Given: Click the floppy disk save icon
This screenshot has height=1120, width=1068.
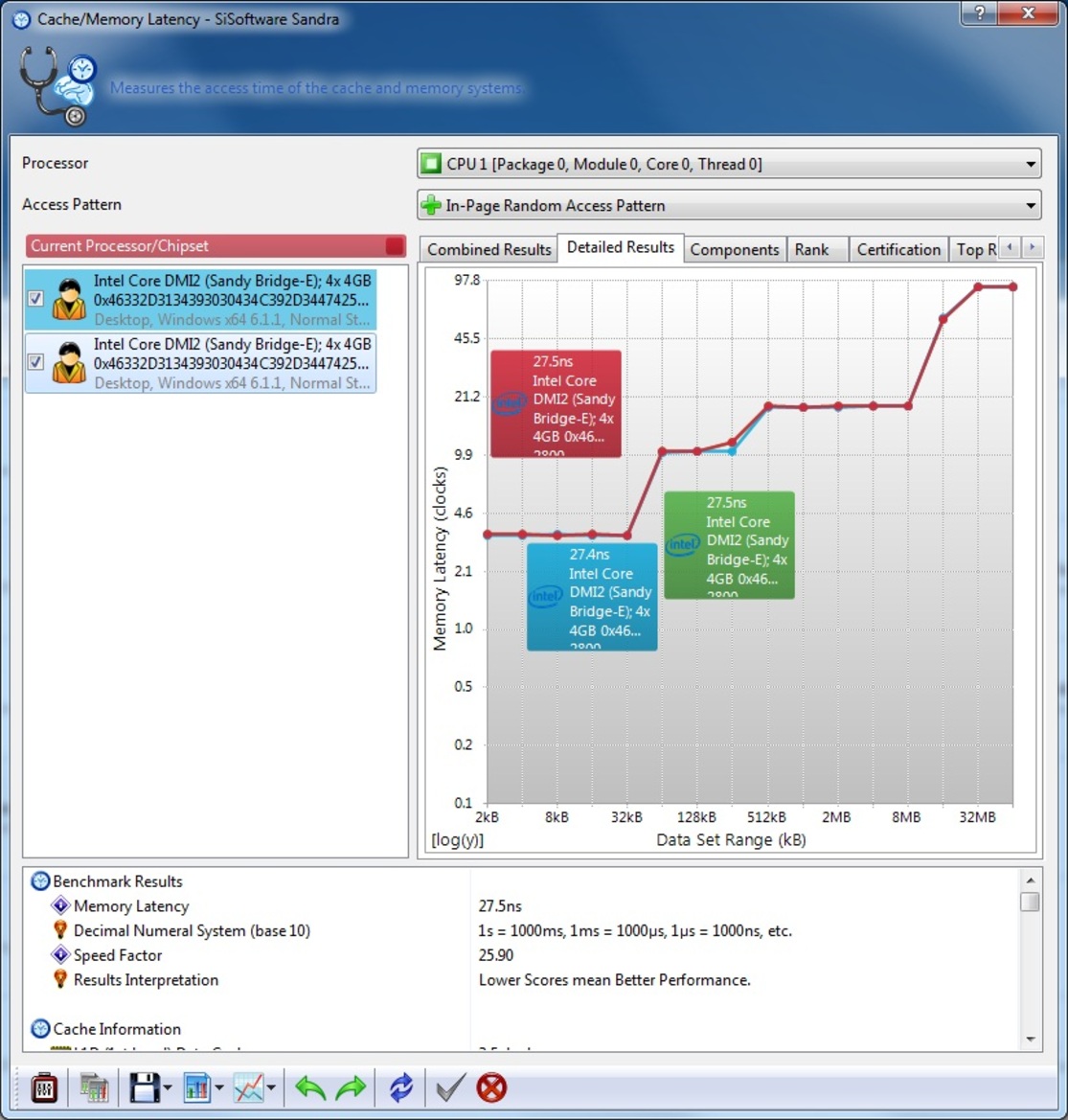Looking at the screenshot, I should (x=145, y=1087).
